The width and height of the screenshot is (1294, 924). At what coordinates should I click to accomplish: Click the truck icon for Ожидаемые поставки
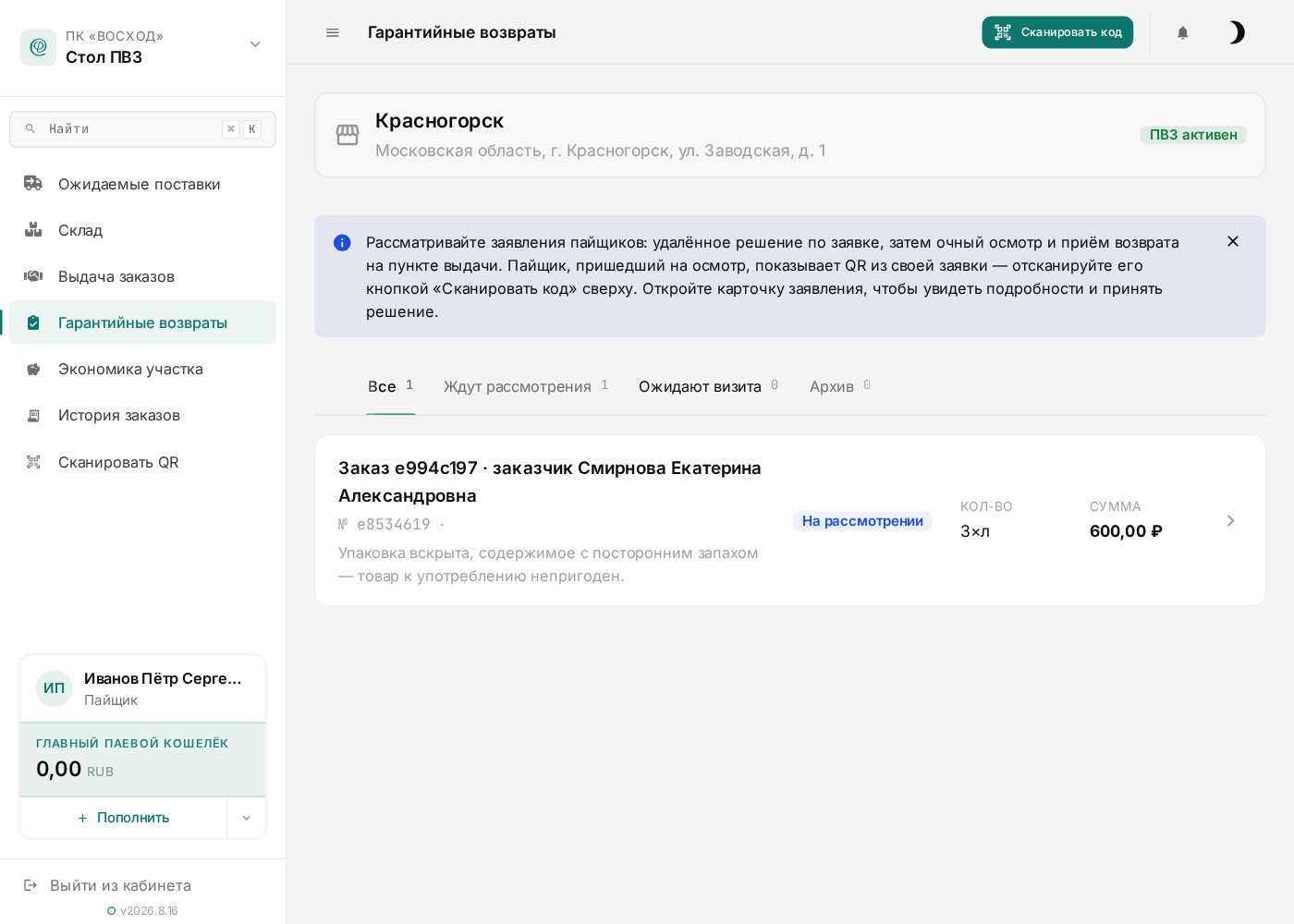(x=33, y=184)
